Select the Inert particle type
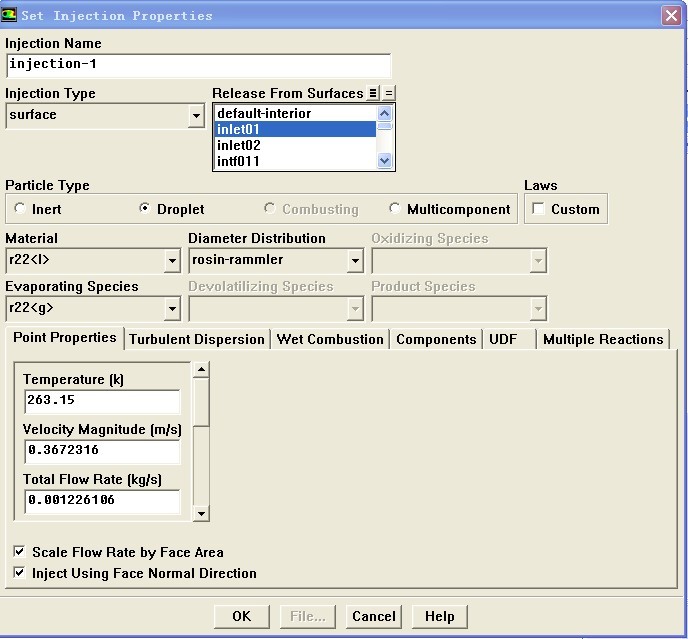The image size is (688, 639). coord(20,209)
